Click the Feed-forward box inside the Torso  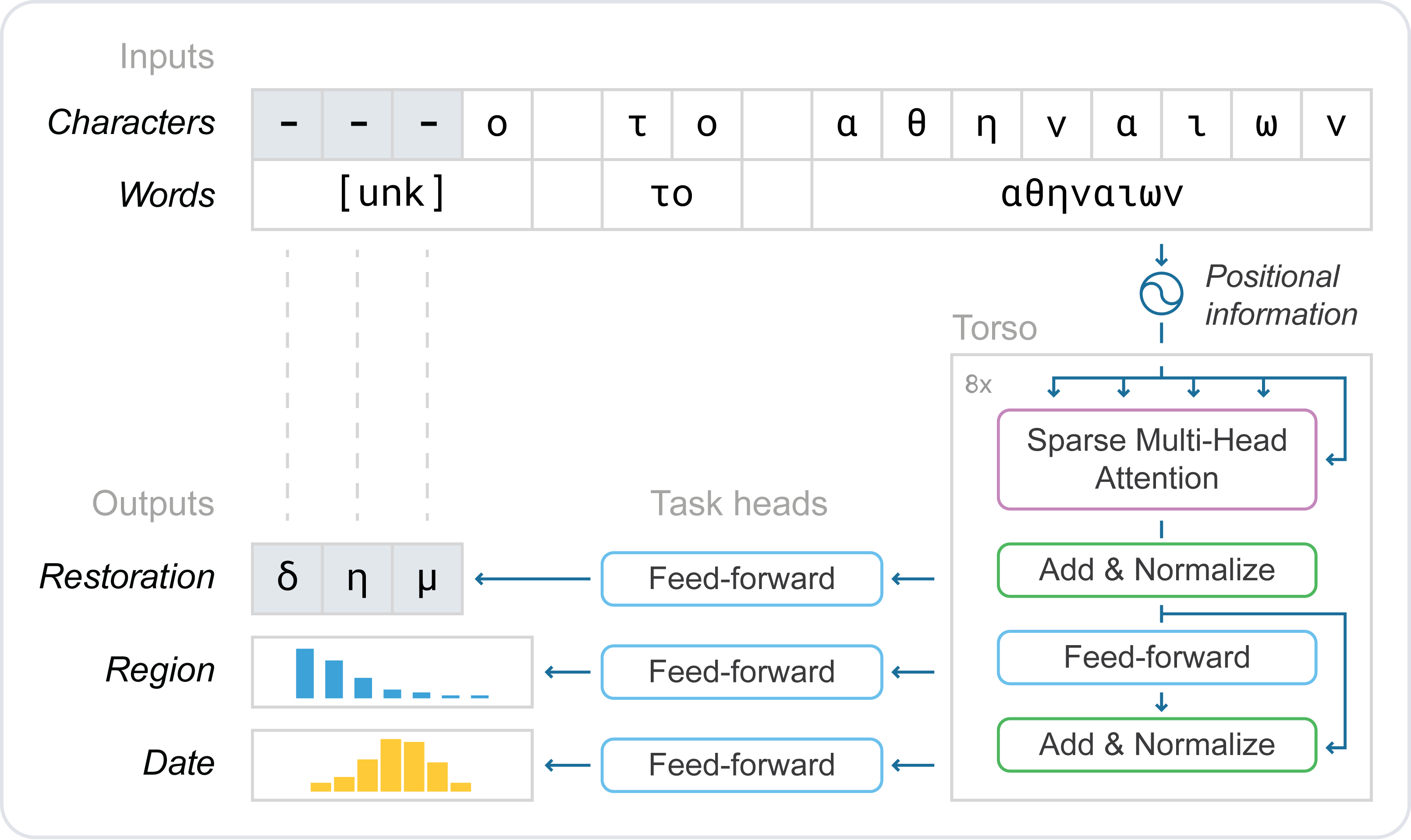tap(1157, 657)
